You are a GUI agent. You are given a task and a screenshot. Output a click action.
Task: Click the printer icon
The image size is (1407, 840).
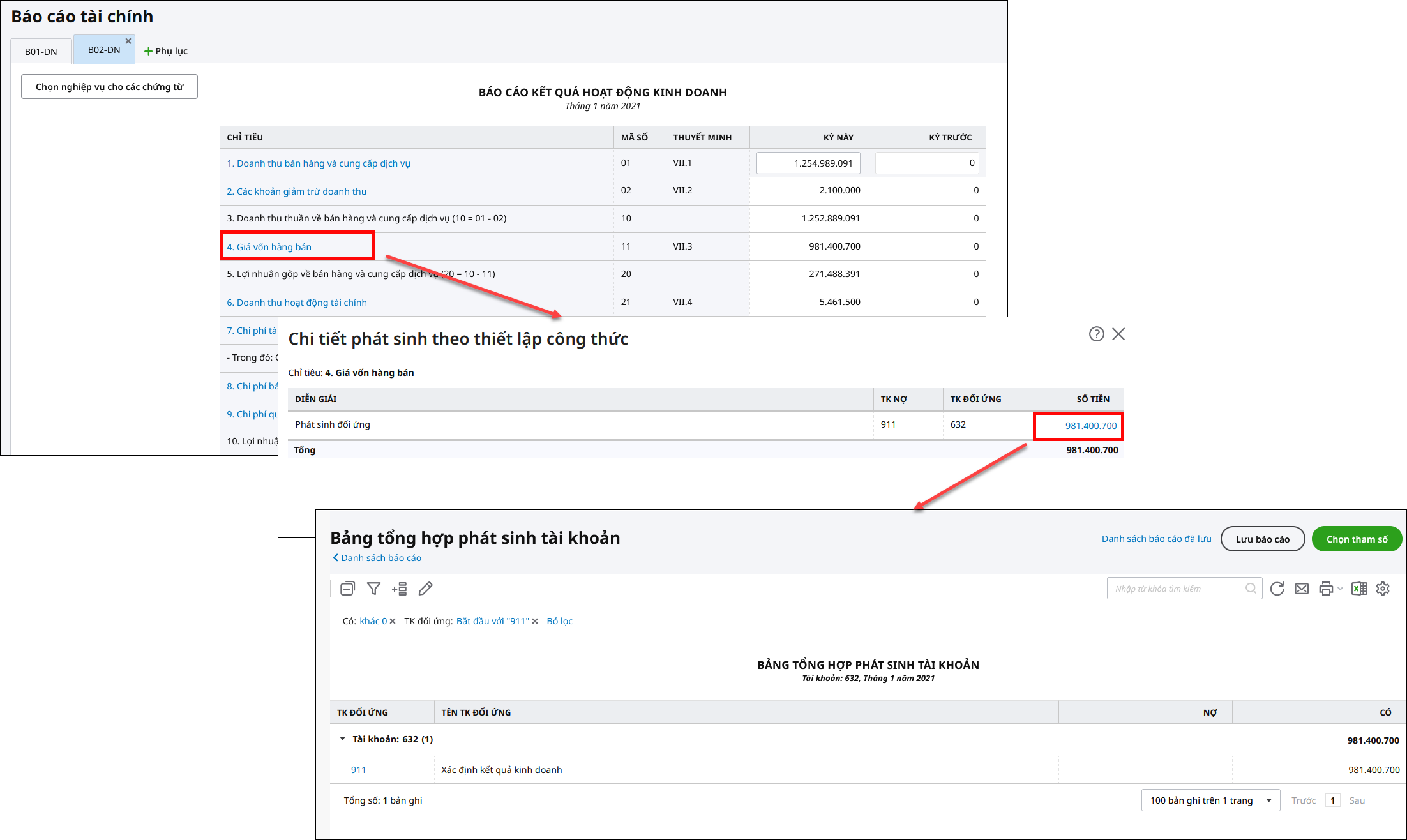pos(1326,589)
